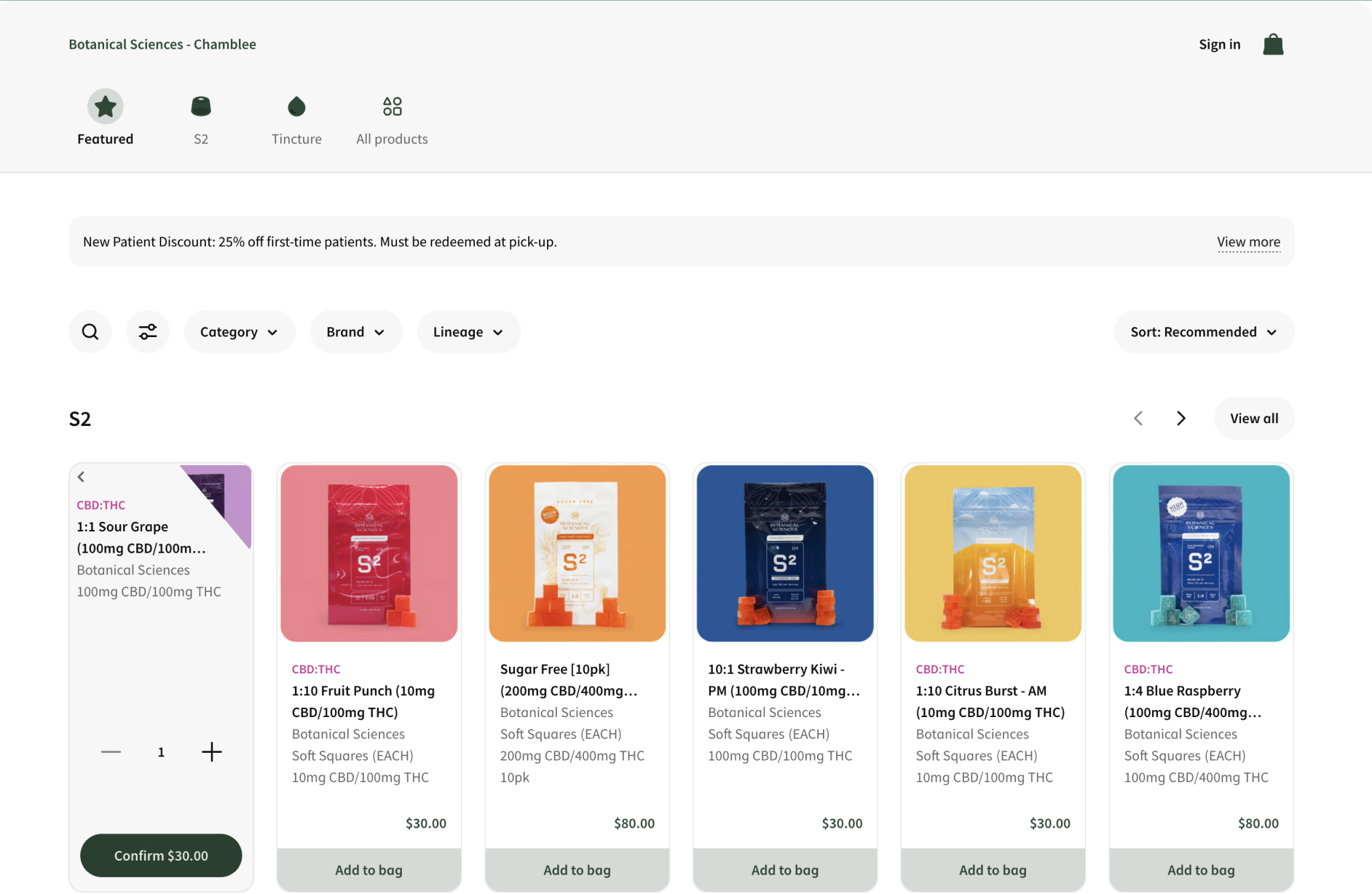Open the Fruit Punch product image
1372x894 pixels.
click(369, 553)
